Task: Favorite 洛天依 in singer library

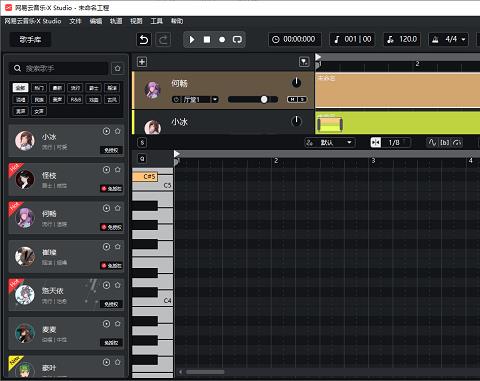Action: (117, 285)
